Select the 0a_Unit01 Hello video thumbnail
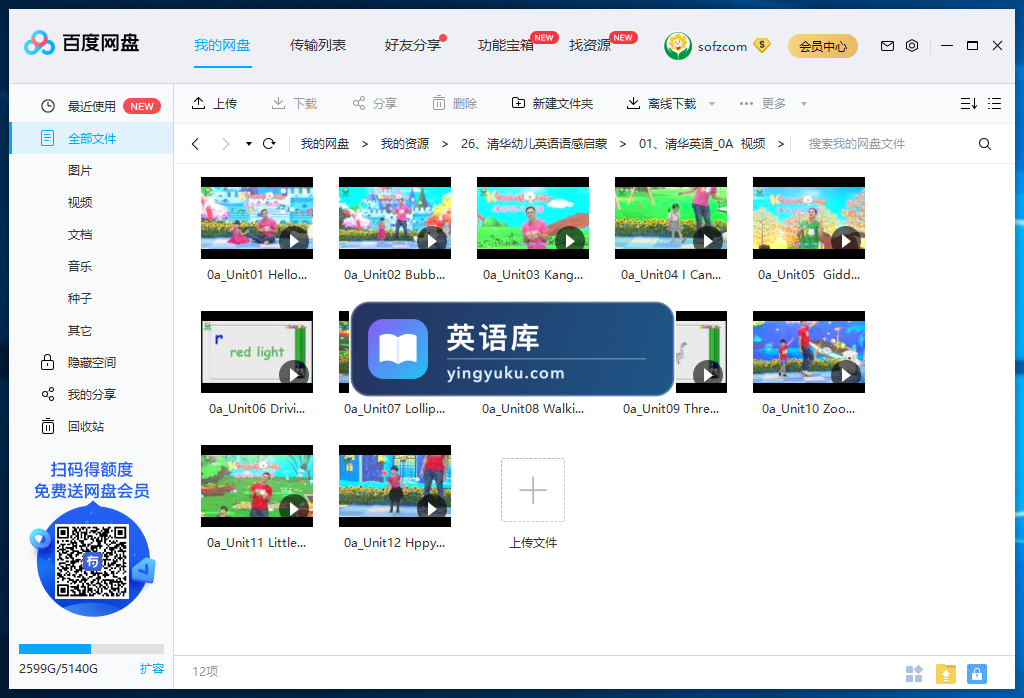 point(257,218)
